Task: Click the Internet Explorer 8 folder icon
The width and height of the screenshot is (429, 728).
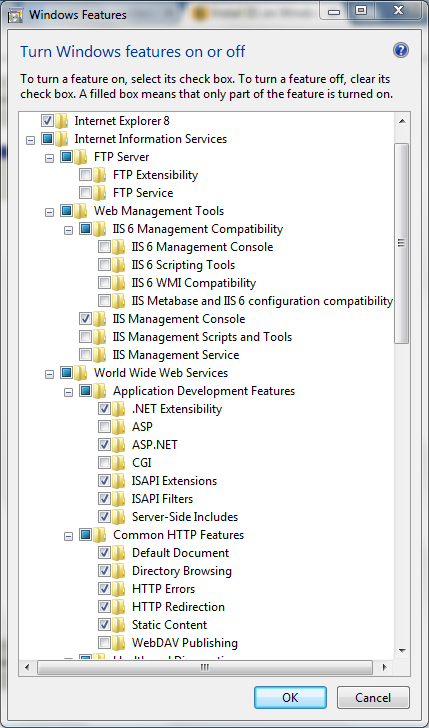Action: [62, 121]
